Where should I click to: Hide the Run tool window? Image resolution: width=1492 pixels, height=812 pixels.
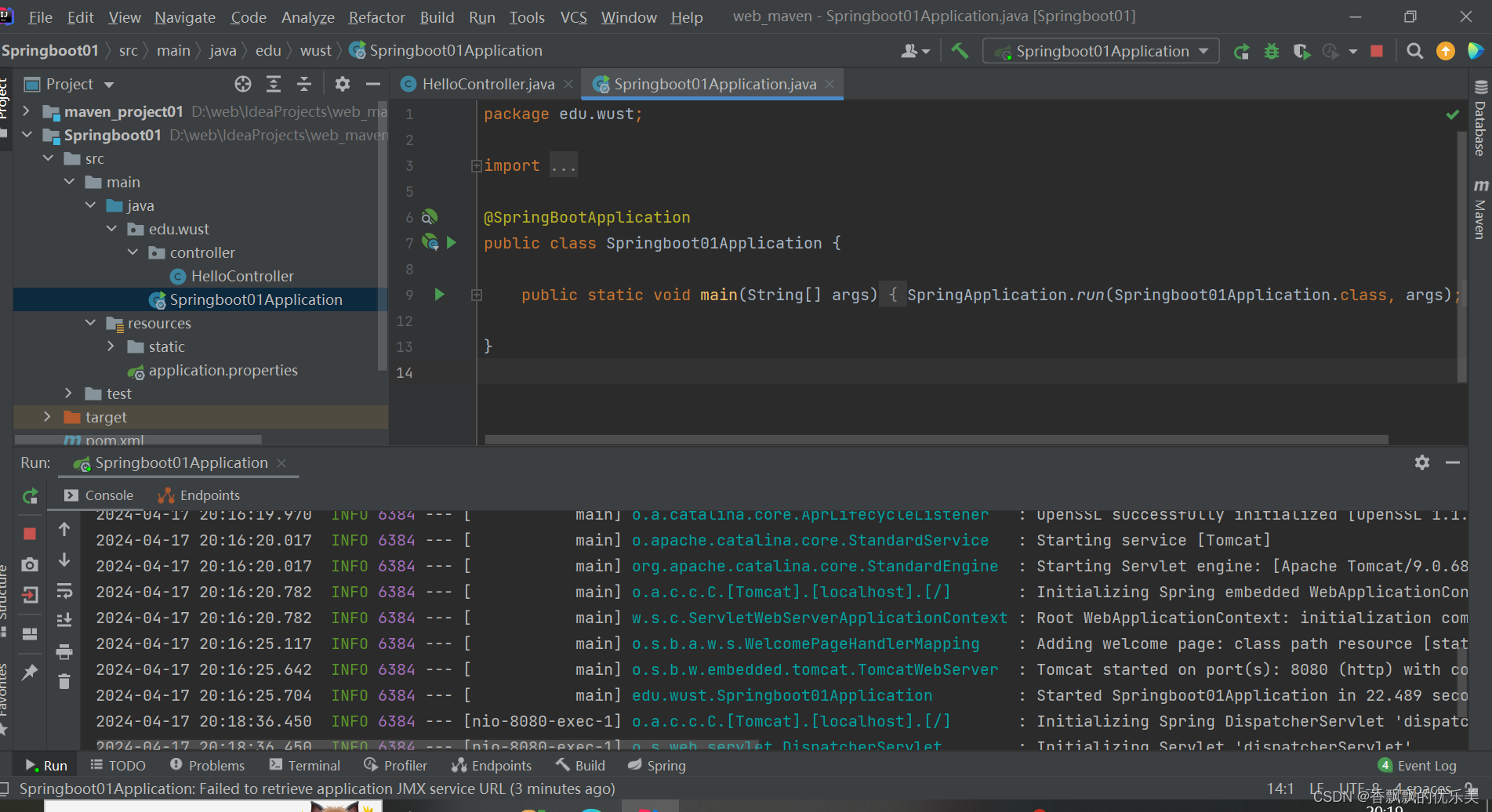[x=1453, y=462]
